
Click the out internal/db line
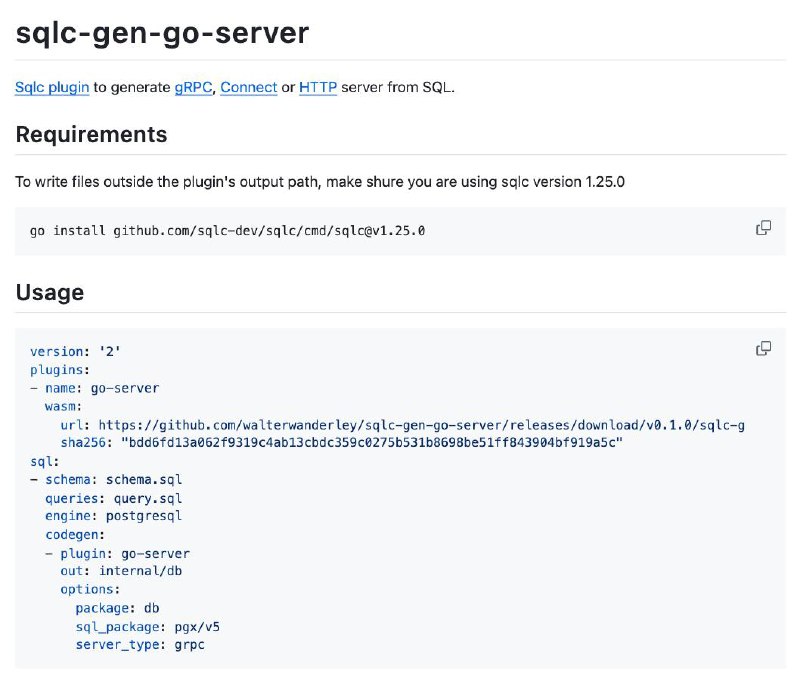tap(121, 571)
